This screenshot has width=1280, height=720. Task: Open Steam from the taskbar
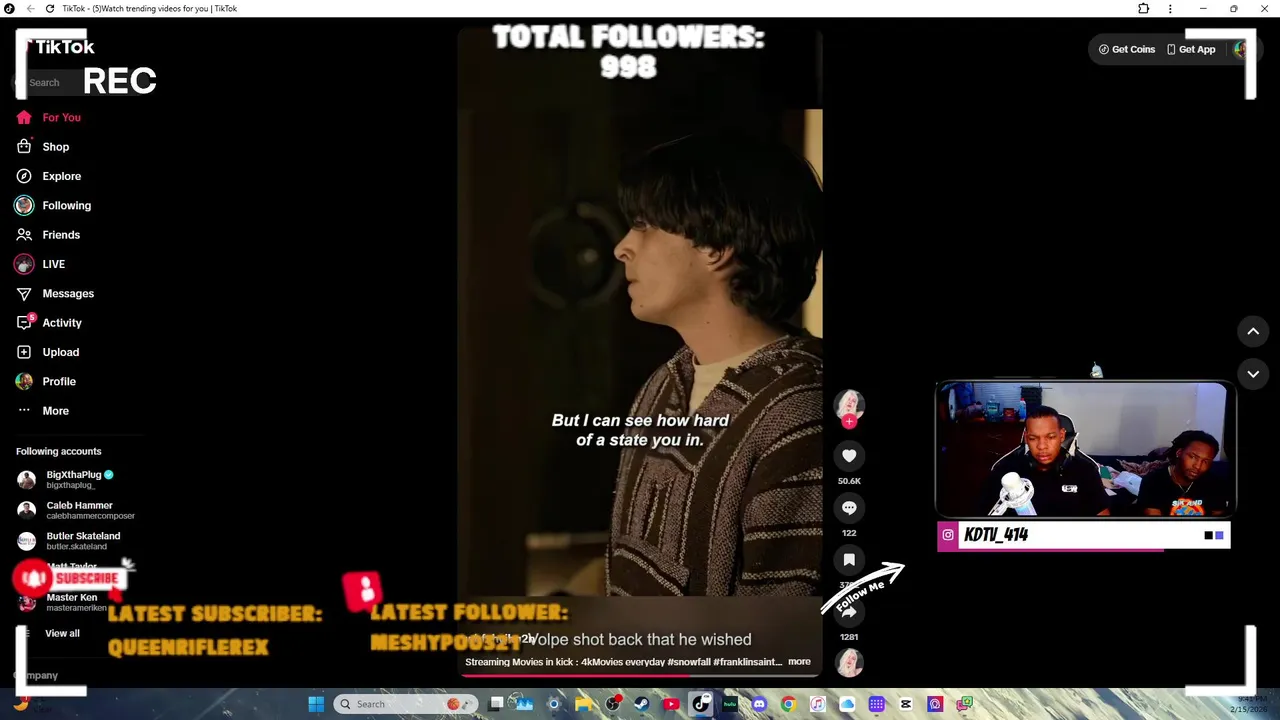coord(642,704)
